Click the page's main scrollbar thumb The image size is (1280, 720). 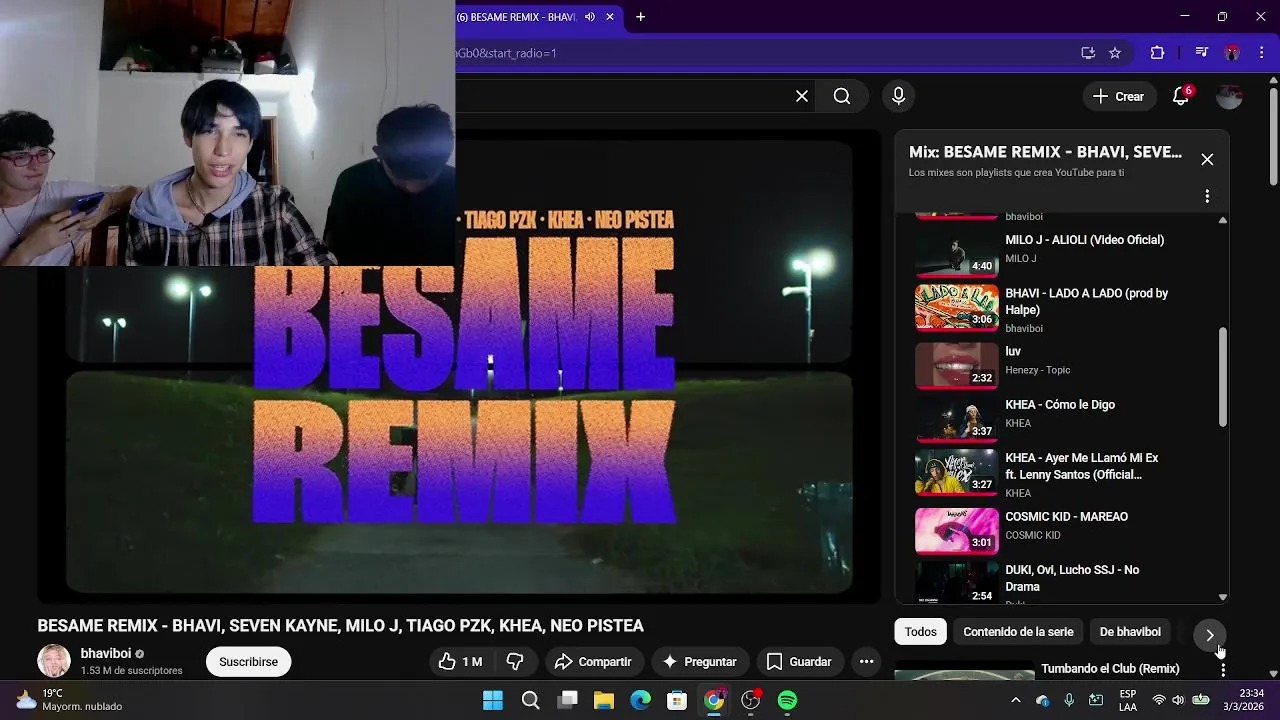[1273, 135]
